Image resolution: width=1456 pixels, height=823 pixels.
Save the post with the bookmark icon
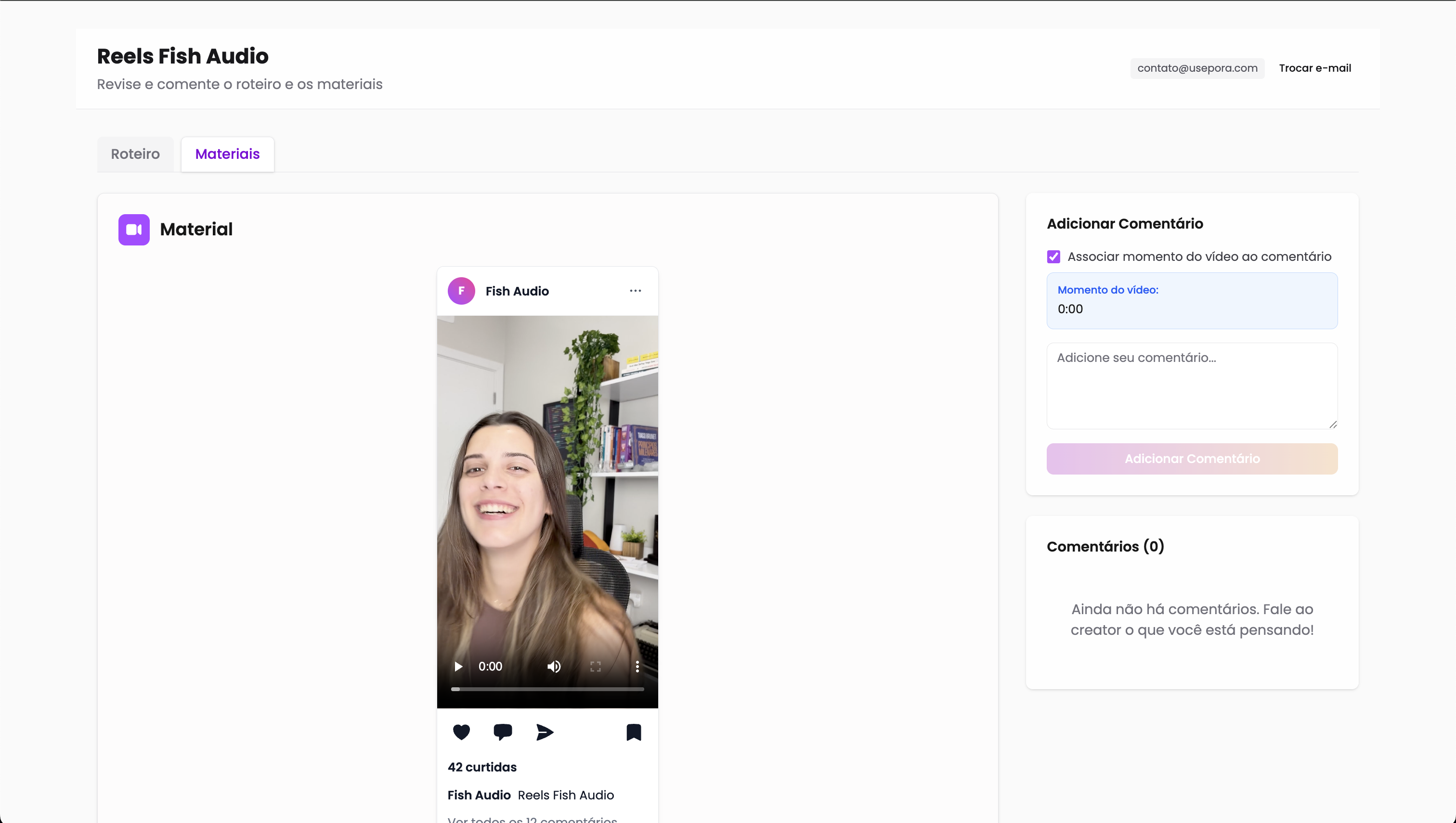click(x=634, y=732)
